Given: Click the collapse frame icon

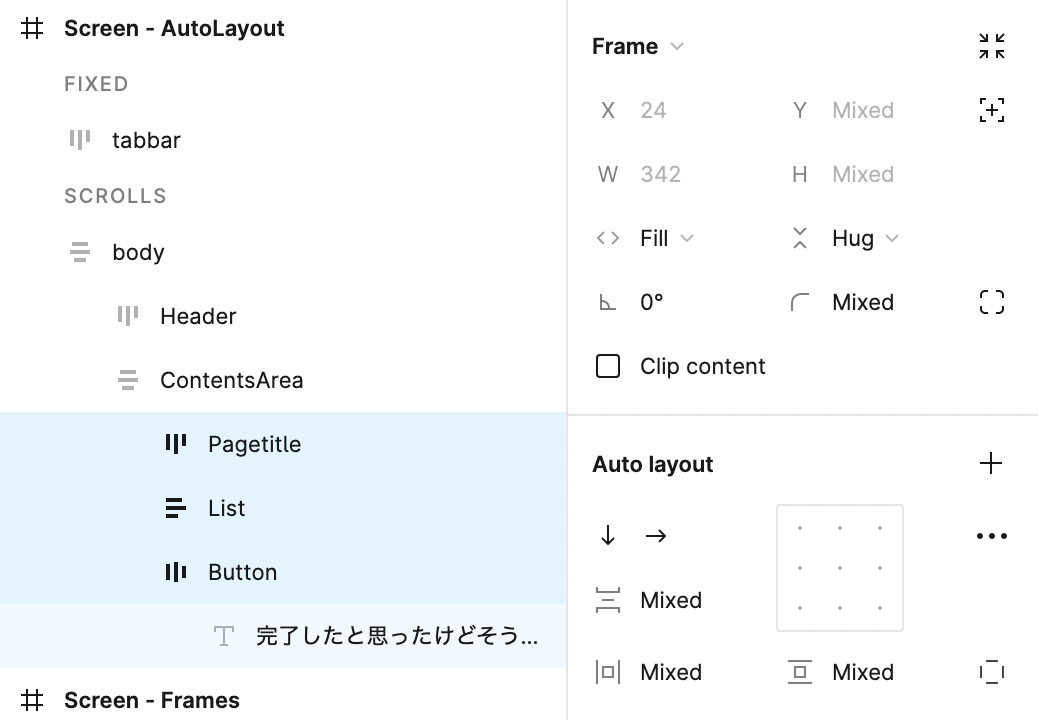Looking at the screenshot, I should coord(991,46).
